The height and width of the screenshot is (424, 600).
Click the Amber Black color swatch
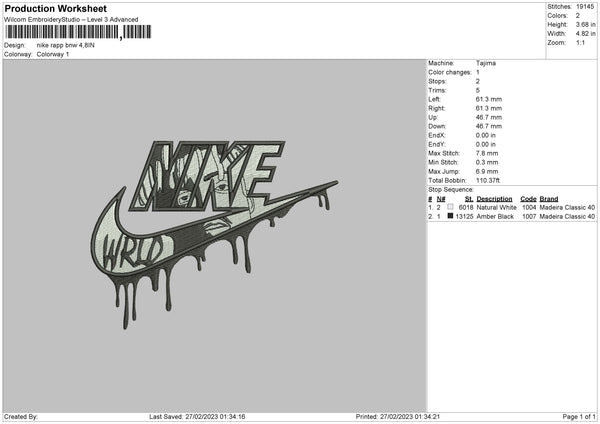pyautogui.click(x=450, y=216)
